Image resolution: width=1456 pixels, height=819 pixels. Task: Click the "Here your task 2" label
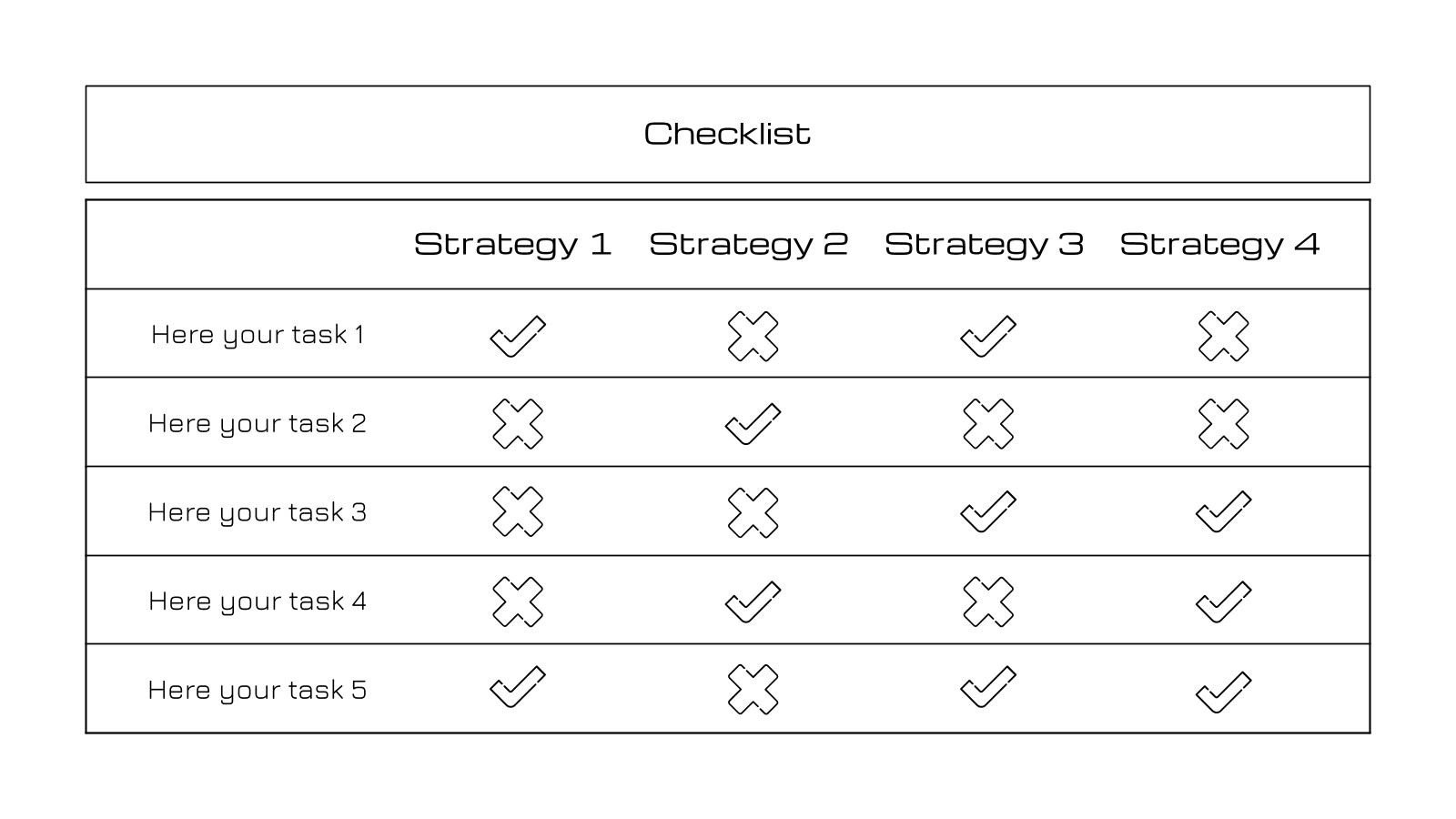point(257,424)
